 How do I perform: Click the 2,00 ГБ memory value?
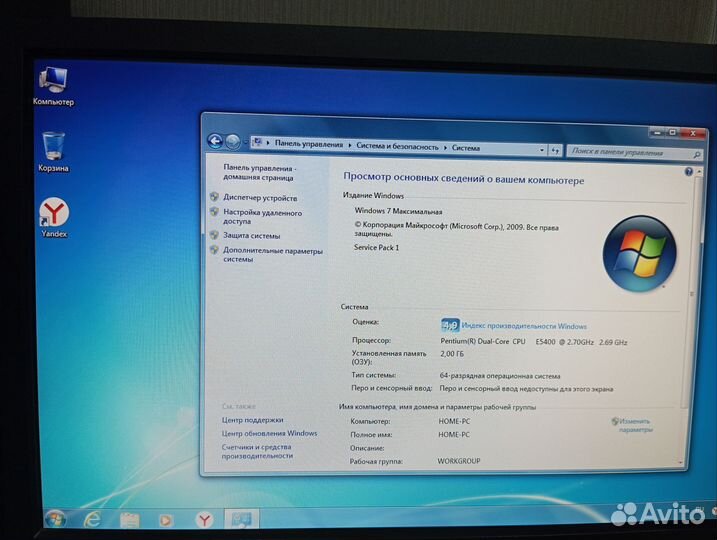tap(452, 354)
